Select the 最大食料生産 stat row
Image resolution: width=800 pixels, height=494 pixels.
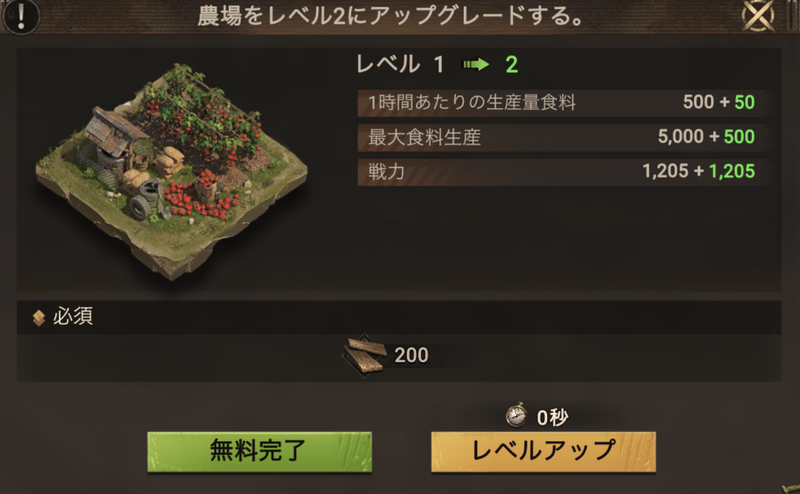pos(561,137)
